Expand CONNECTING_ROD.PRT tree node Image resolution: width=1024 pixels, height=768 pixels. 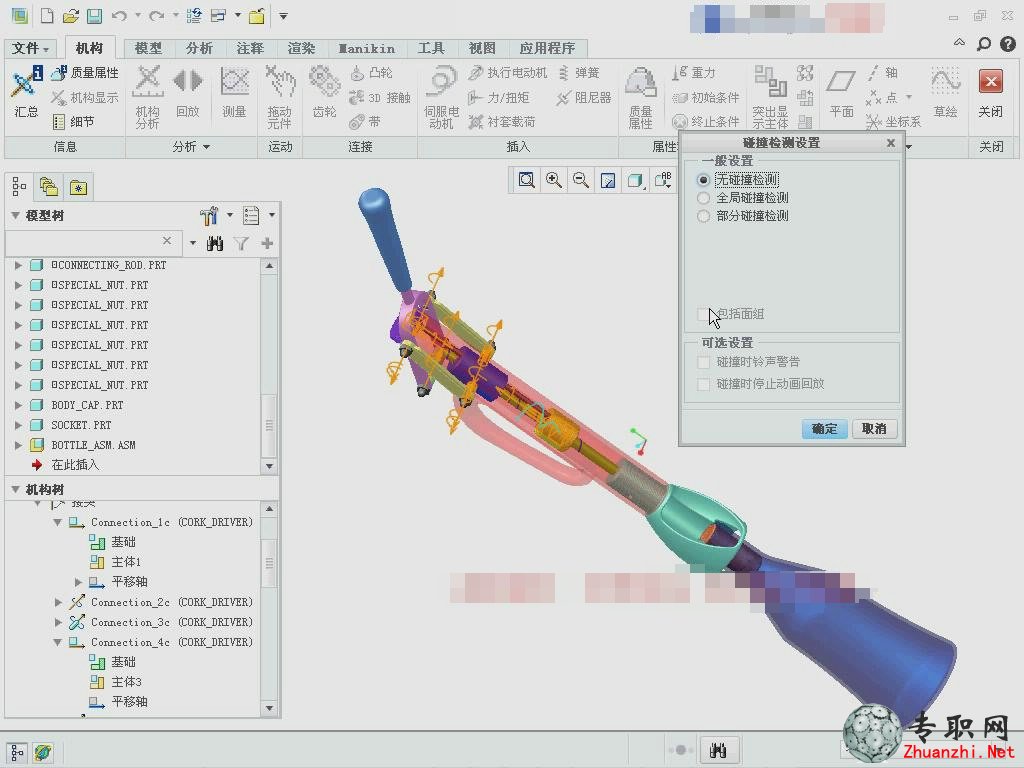coord(18,265)
